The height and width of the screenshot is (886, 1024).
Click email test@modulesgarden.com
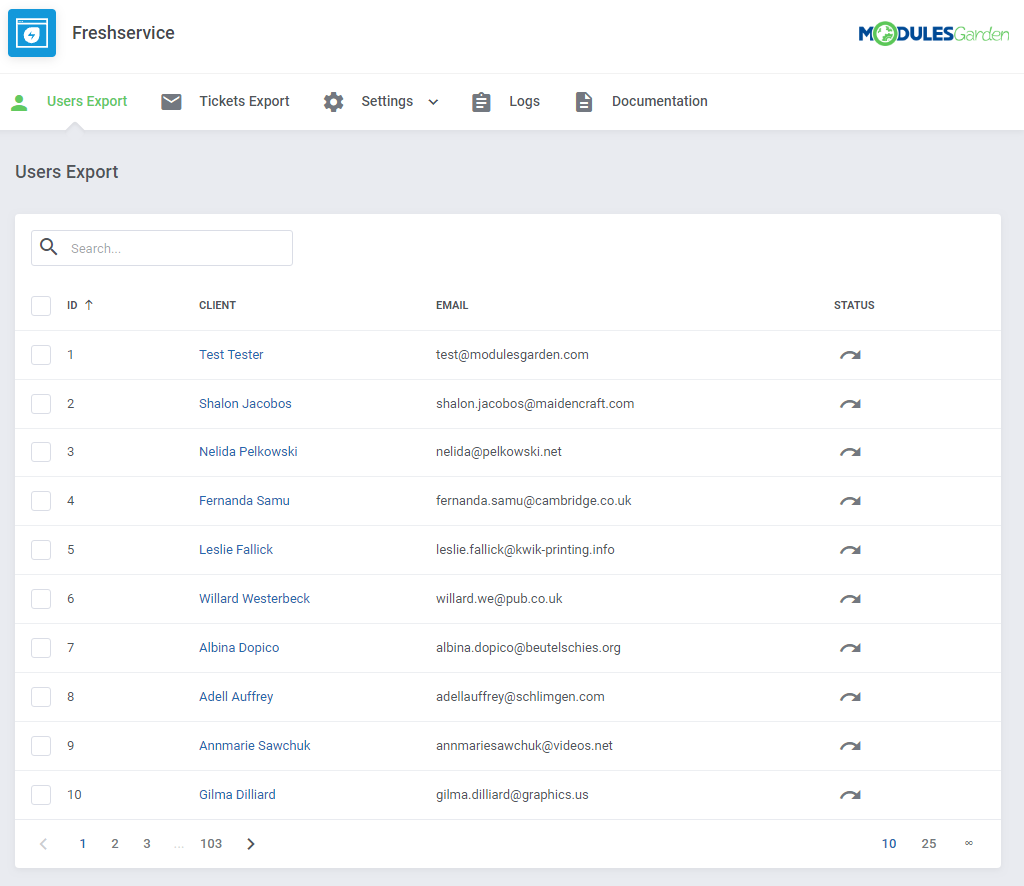(512, 355)
